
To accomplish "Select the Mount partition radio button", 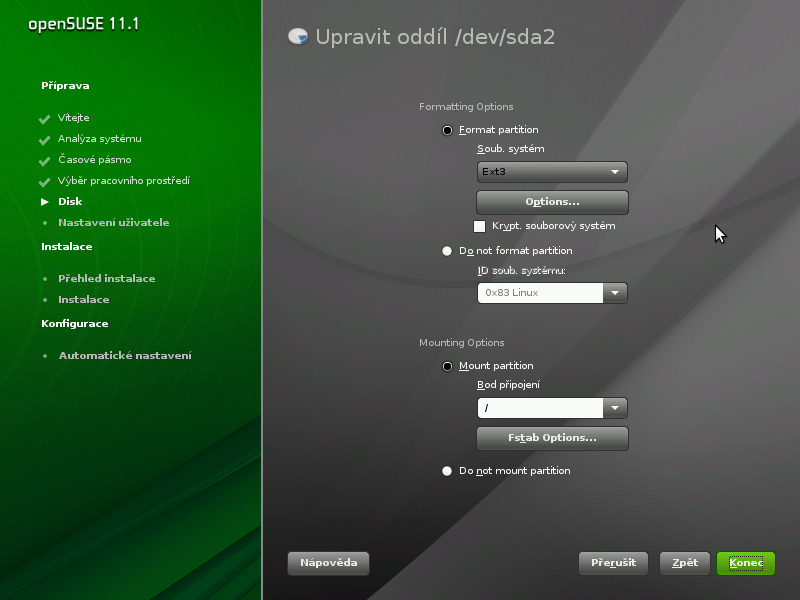I will [x=447, y=366].
